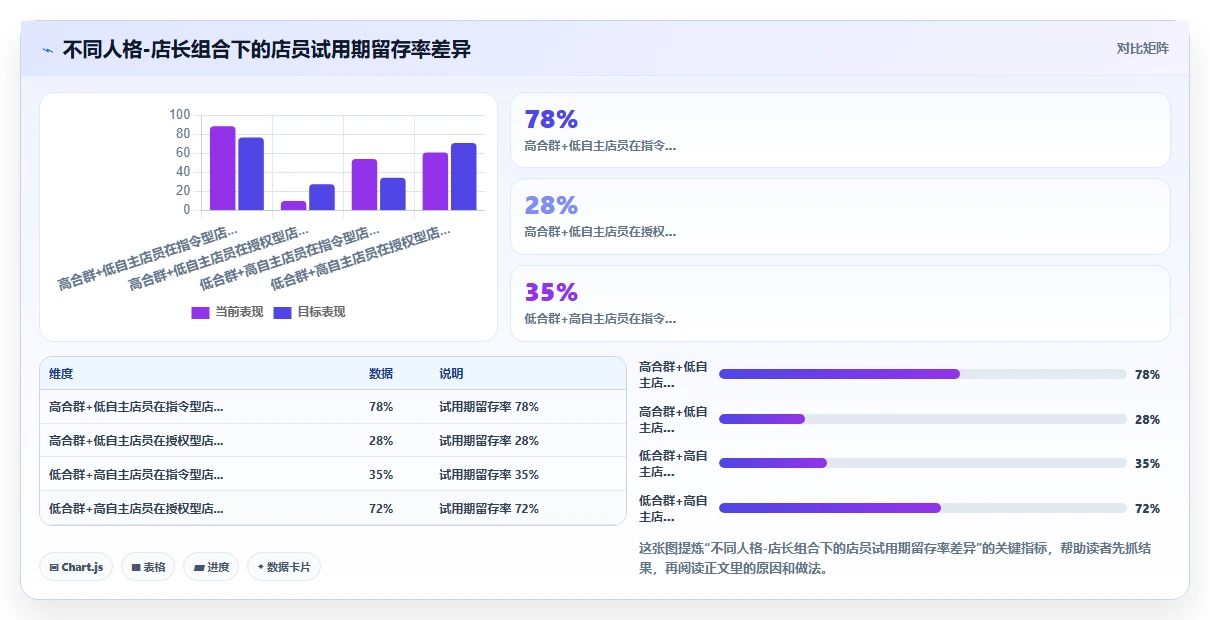Click the progress bar showing 28%
This screenshot has width=1210, height=620.
[923, 419]
